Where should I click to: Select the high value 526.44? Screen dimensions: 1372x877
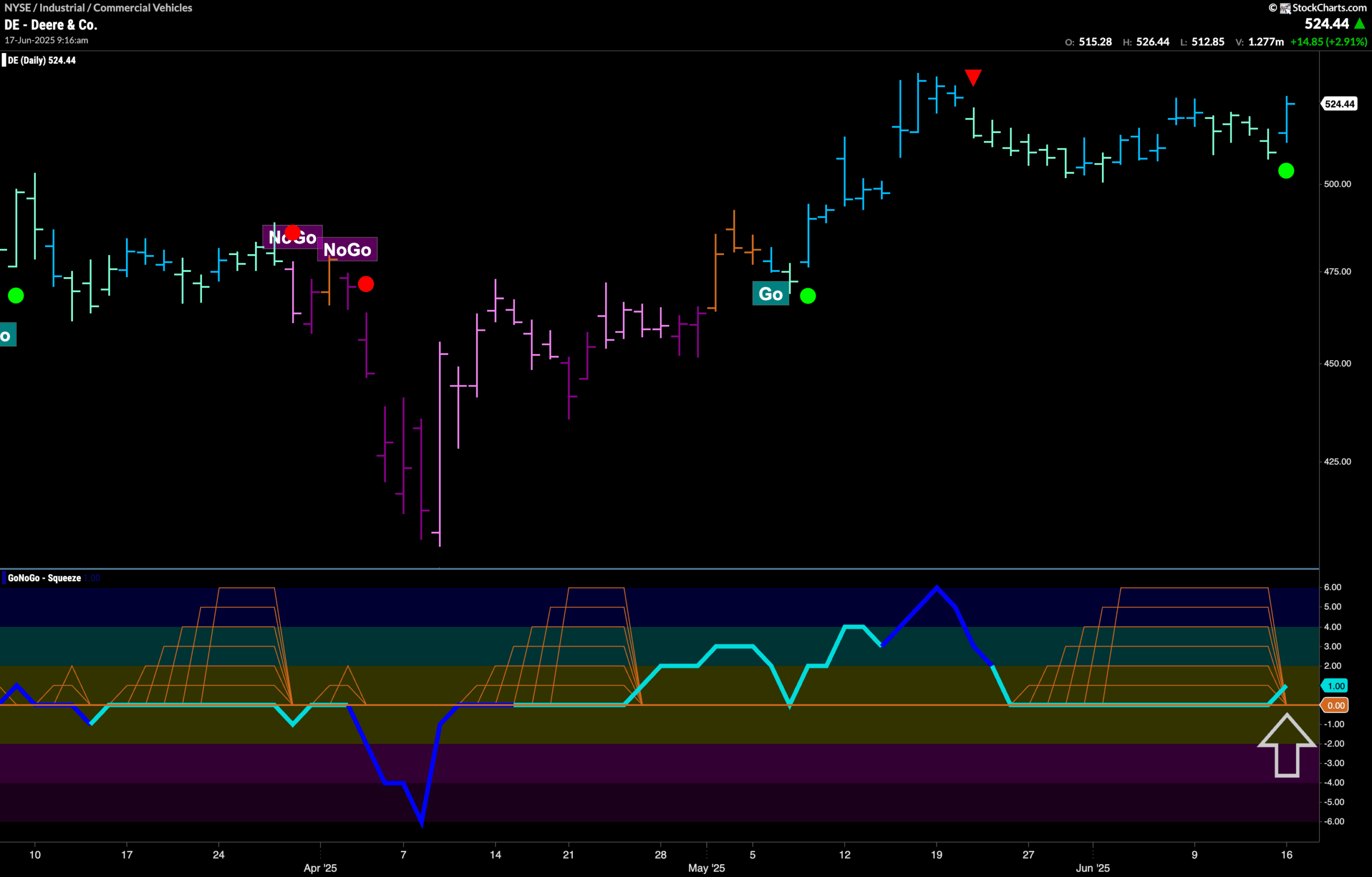[1153, 42]
